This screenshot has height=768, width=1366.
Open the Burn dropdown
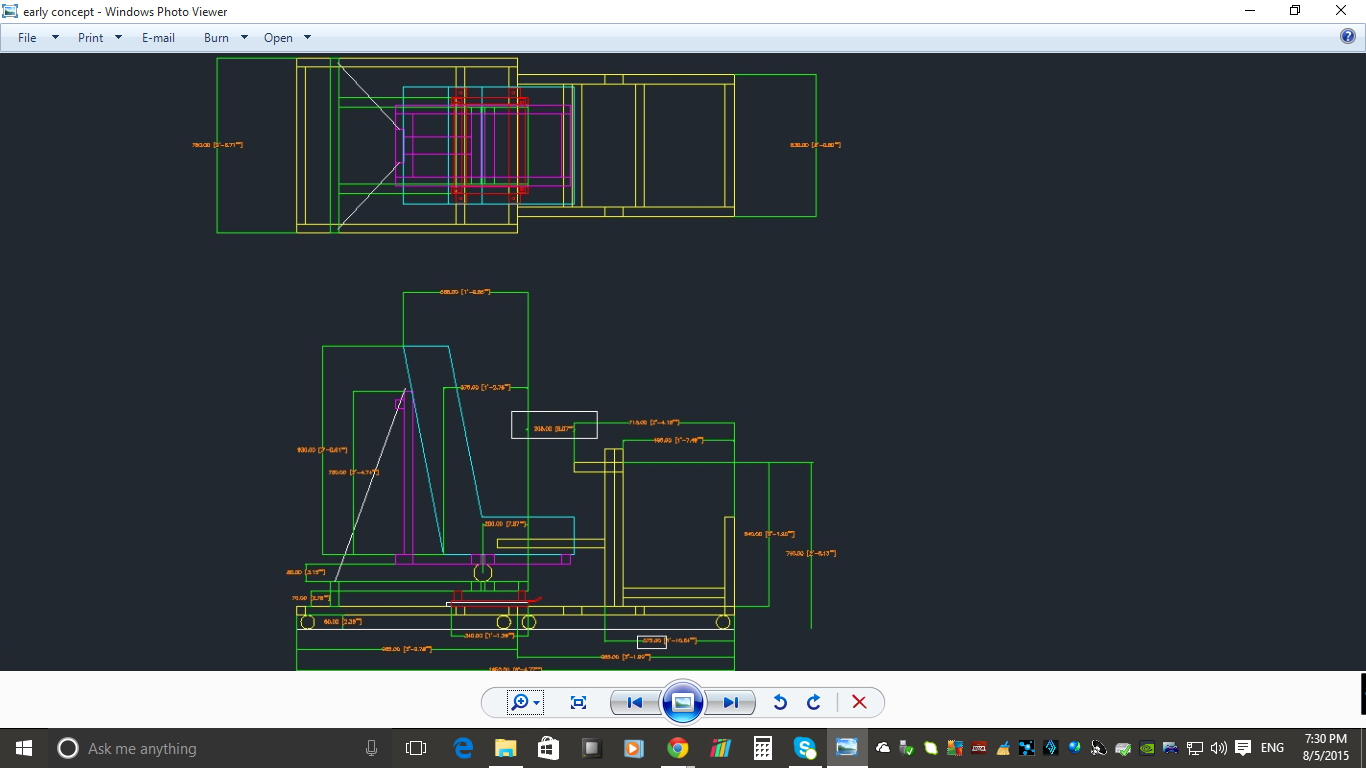pyautogui.click(x=226, y=38)
